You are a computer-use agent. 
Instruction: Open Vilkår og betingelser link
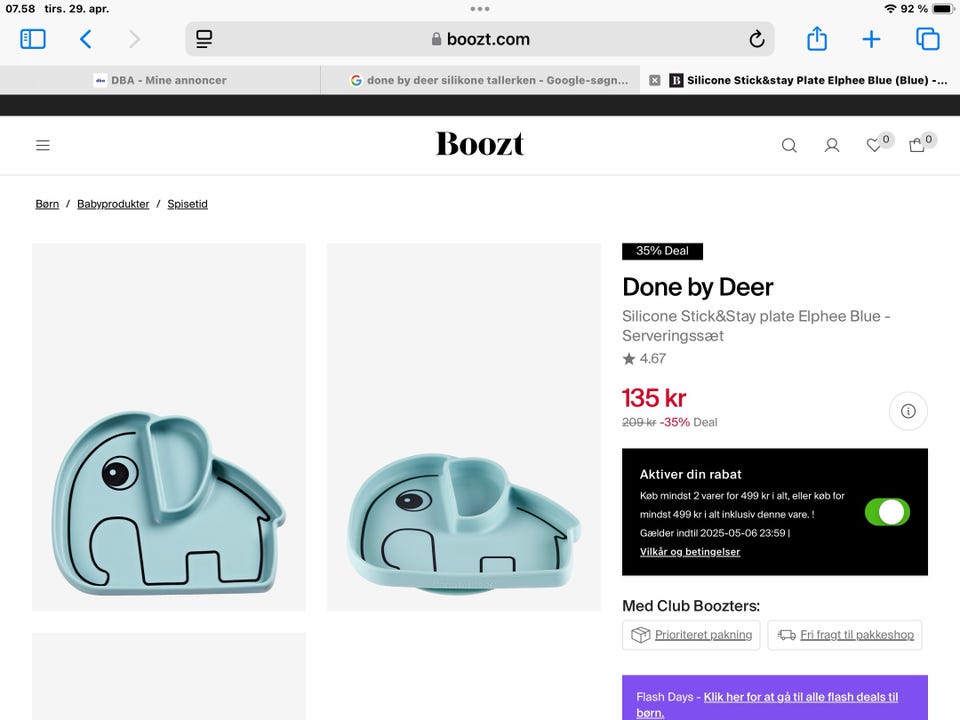[690, 552]
